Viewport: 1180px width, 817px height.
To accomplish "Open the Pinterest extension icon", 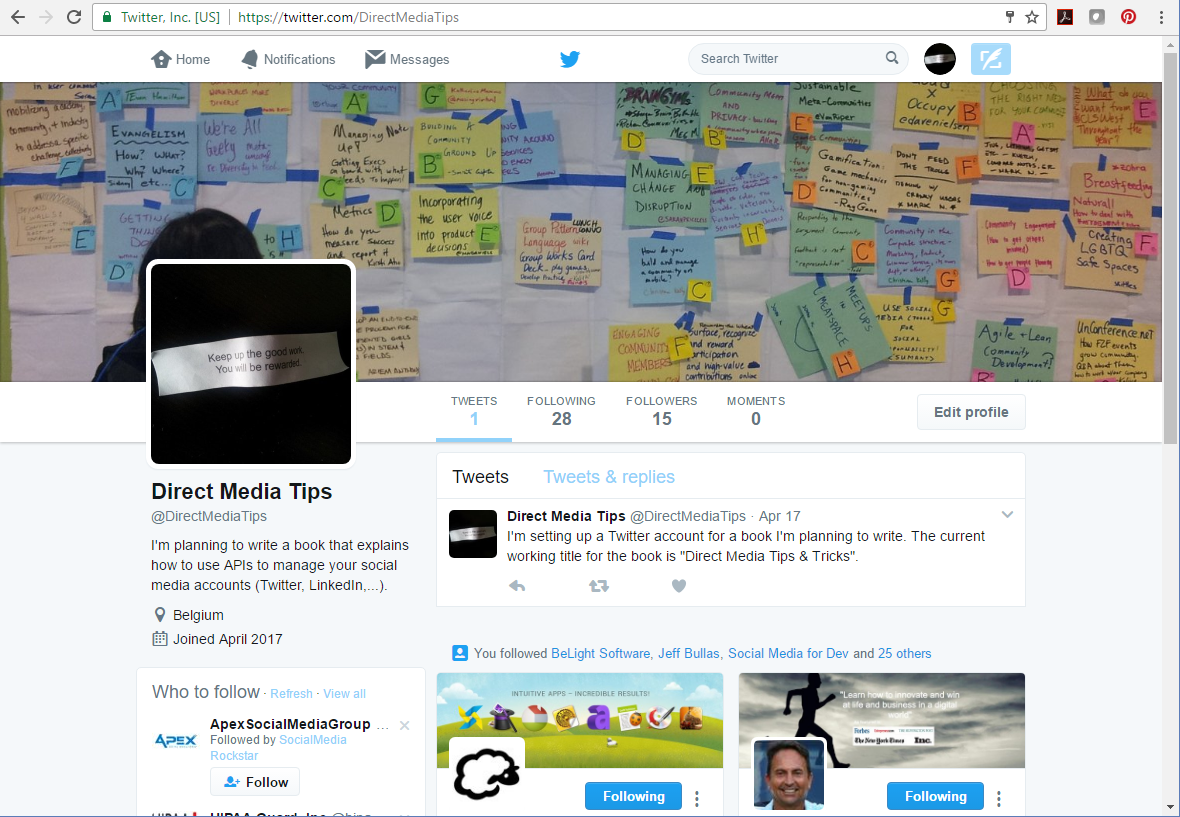I will [1128, 17].
